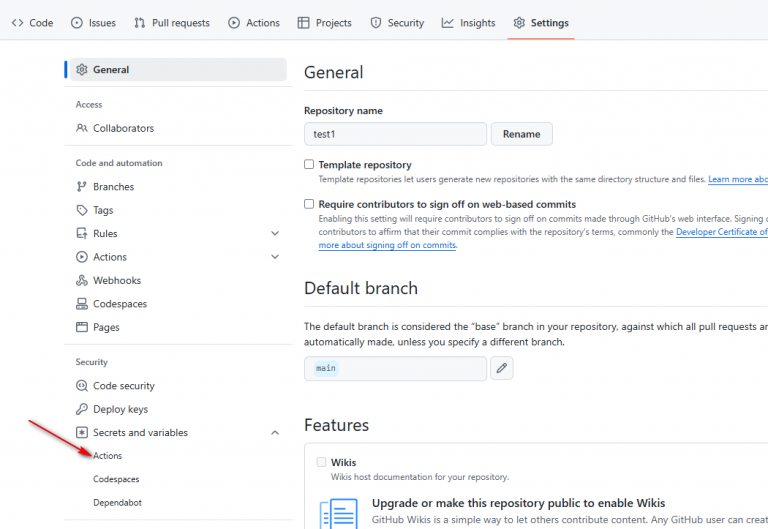This screenshot has width=768, height=529.
Task: Click the Repository name text field
Action: tap(395, 134)
